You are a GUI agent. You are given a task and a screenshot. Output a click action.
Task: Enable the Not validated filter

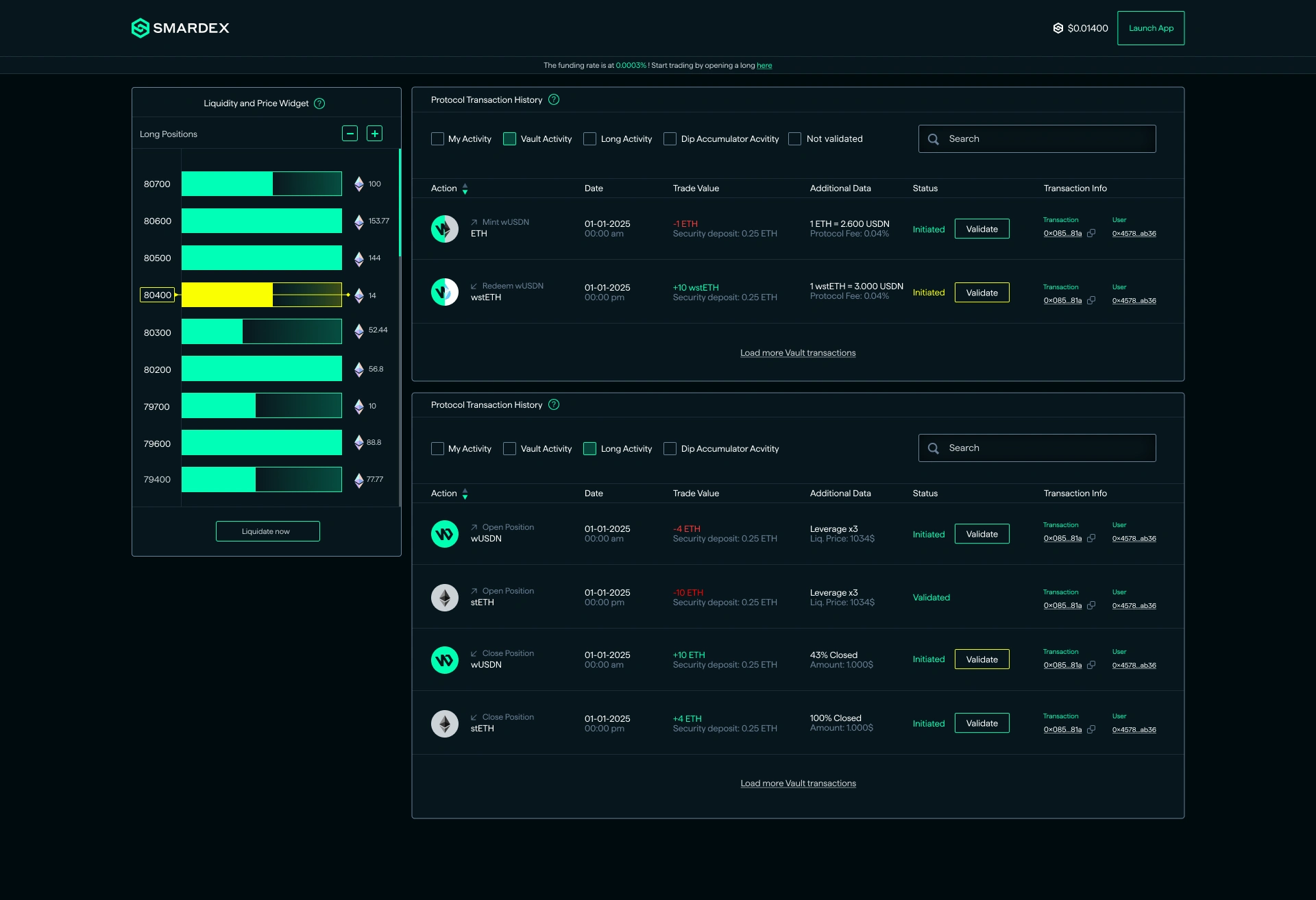pos(794,138)
